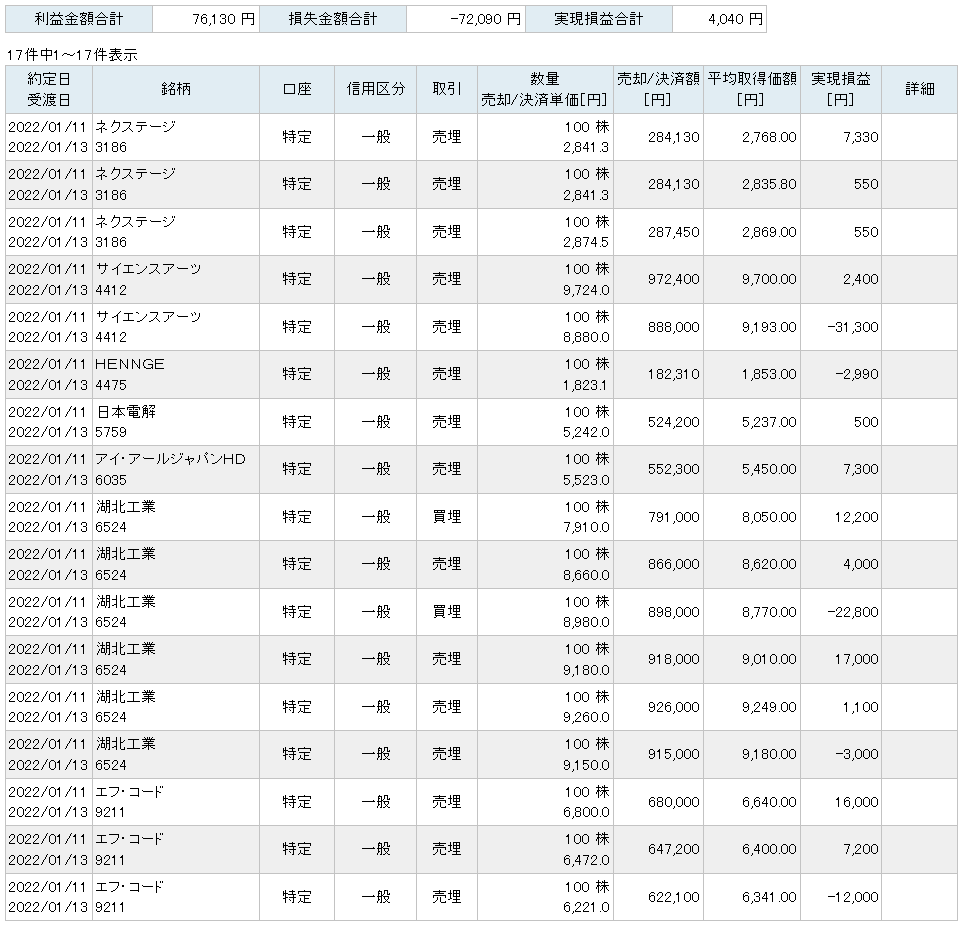This screenshot has width=961, height=926.
Task: Click the 2,874.5 unit price value
Action: coord(586,242)
